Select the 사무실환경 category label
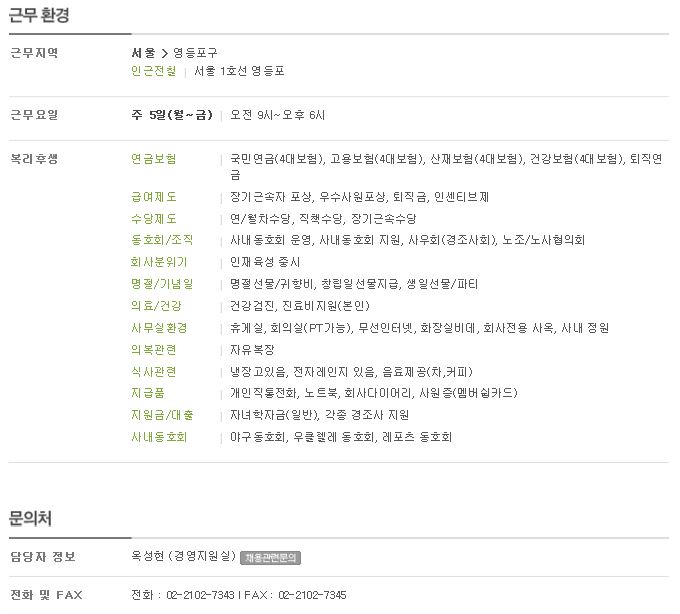Viewport: 680px width, 614px height. point(159,328)
